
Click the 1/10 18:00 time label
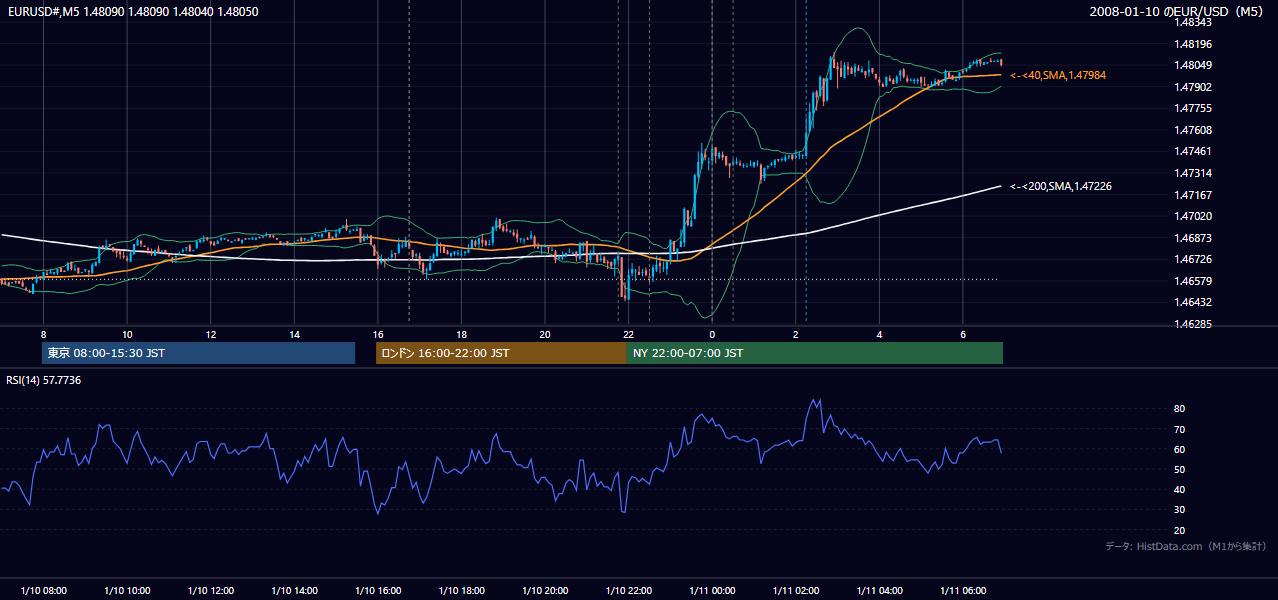(x=461, y=591)
